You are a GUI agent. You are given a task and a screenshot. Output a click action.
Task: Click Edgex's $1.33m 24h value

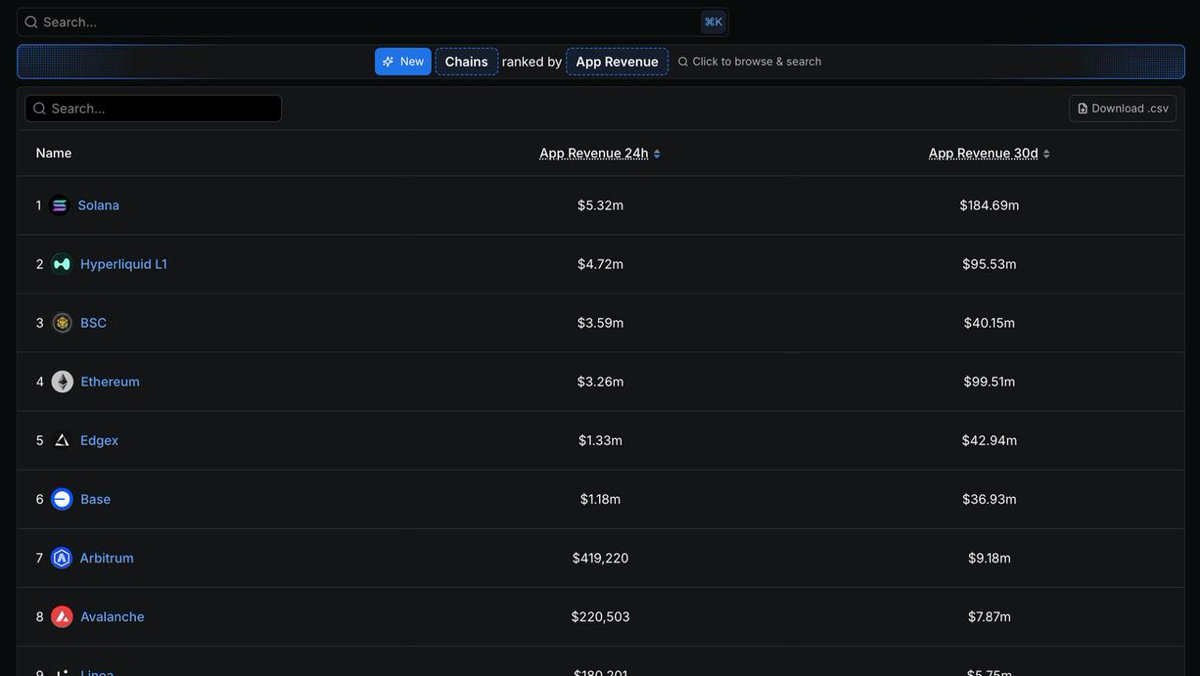pos(600,440)
